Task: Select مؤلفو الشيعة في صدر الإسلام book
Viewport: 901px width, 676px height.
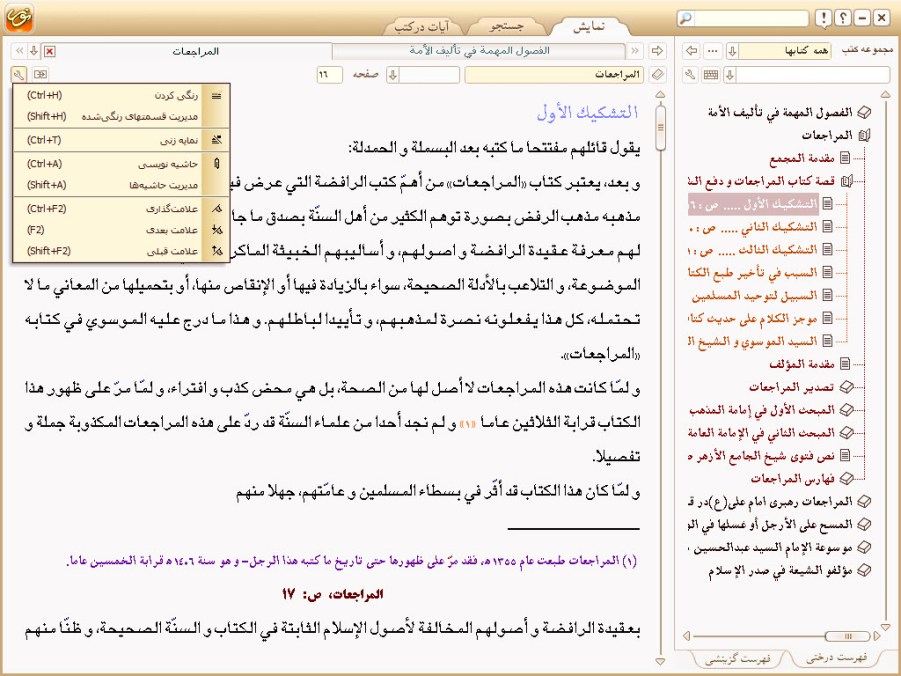Action: point(780,571)
